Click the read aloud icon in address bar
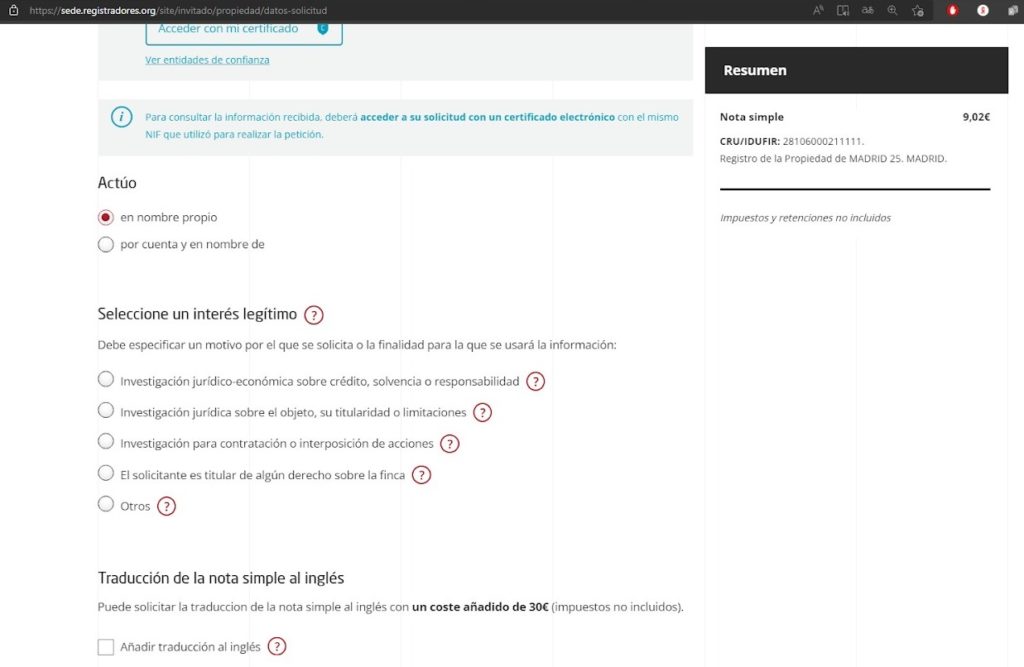Image resolution: width=1024 pixels, height=667 pixels. pos(818,10)
